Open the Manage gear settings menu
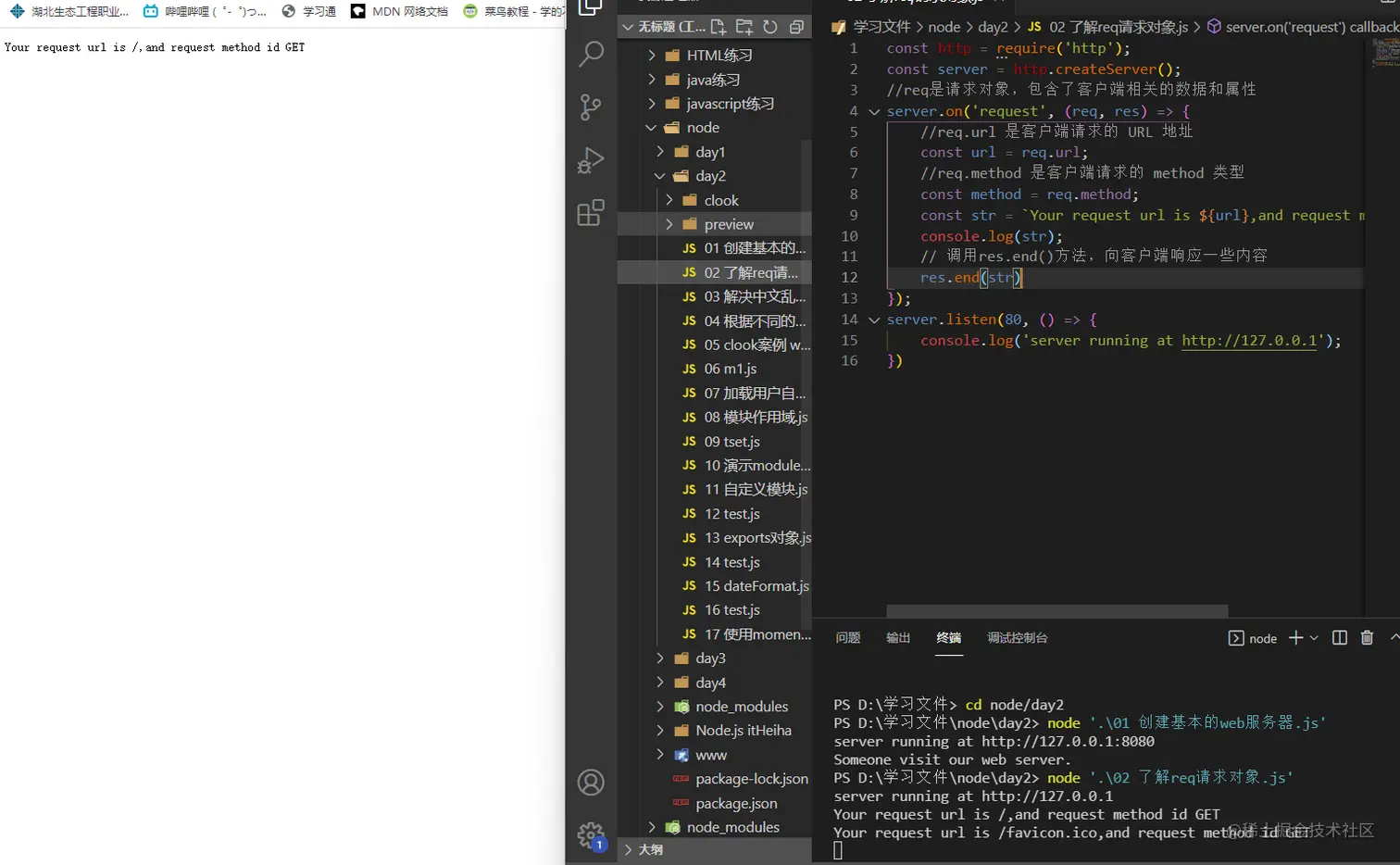The image size is (1400, 865). [x=591, y=836]
